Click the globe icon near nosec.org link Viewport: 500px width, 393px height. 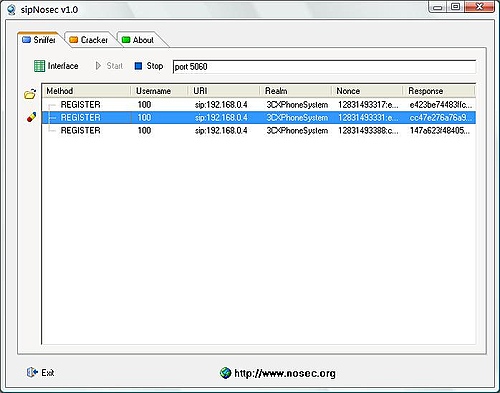click(x=226, y=373)
